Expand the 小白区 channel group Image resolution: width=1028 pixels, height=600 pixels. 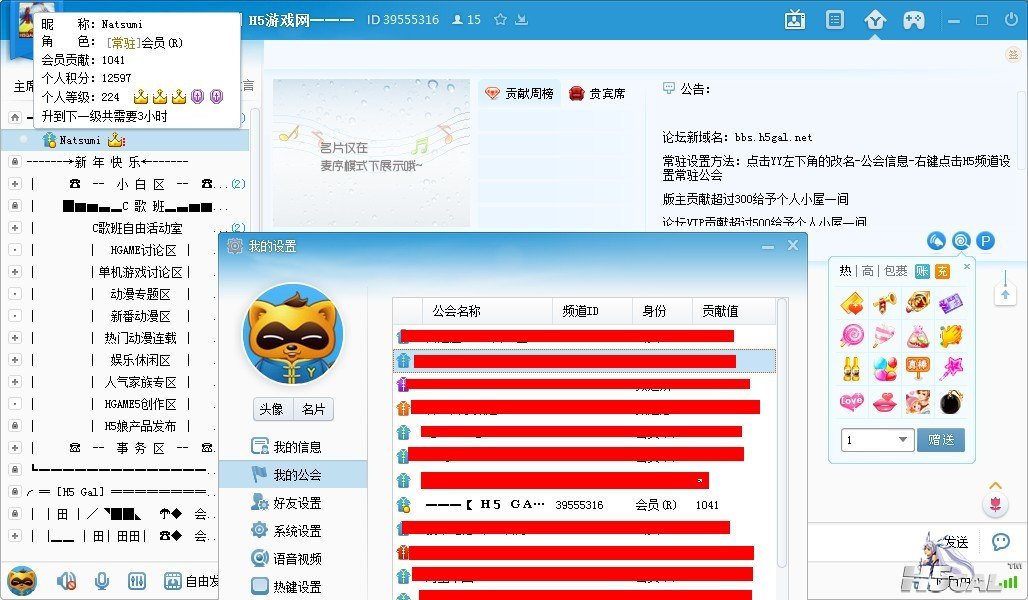pos(14,184)
